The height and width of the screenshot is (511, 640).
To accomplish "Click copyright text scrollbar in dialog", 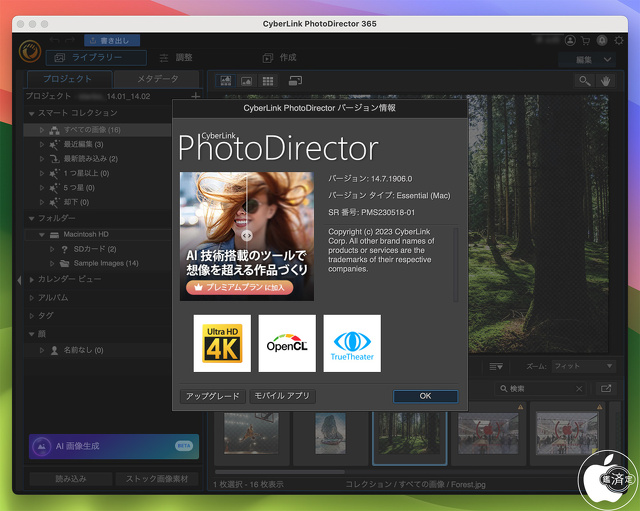I will [x=456, y=264].
